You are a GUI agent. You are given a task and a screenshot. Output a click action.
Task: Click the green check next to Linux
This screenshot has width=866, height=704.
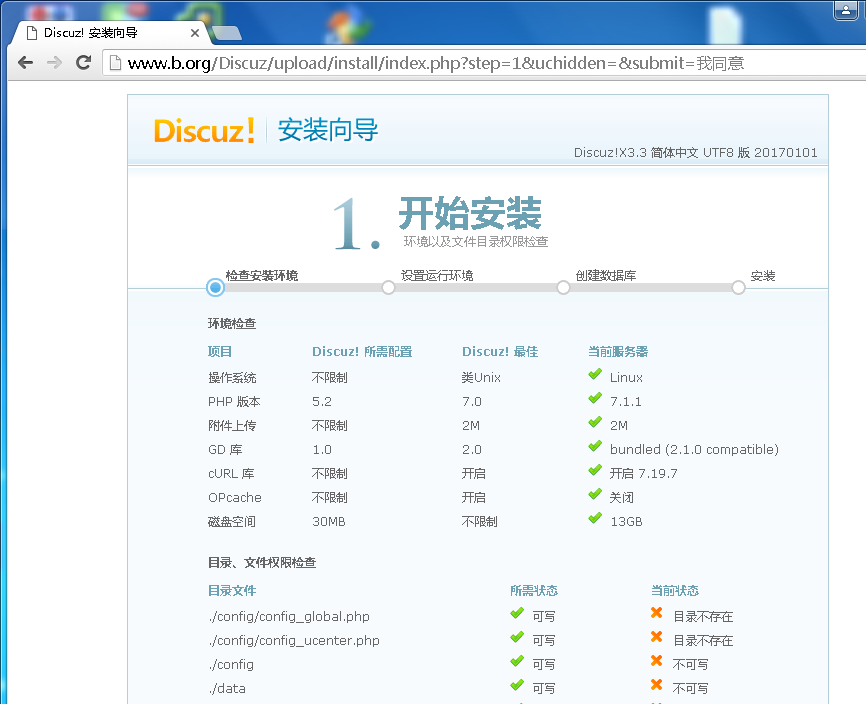tap(595, 375)
